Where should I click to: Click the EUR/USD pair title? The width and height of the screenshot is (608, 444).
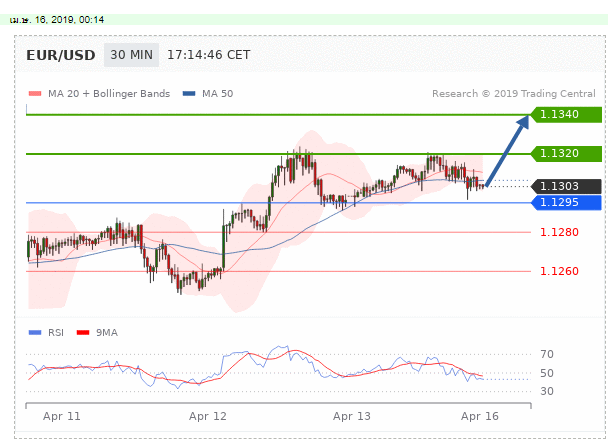click(60, 55)
